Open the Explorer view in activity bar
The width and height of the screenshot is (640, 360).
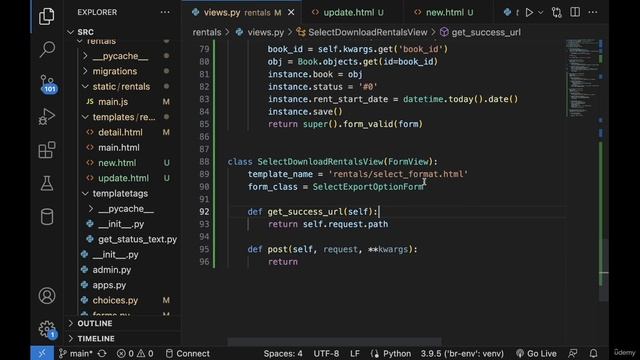tap(47, 16)
